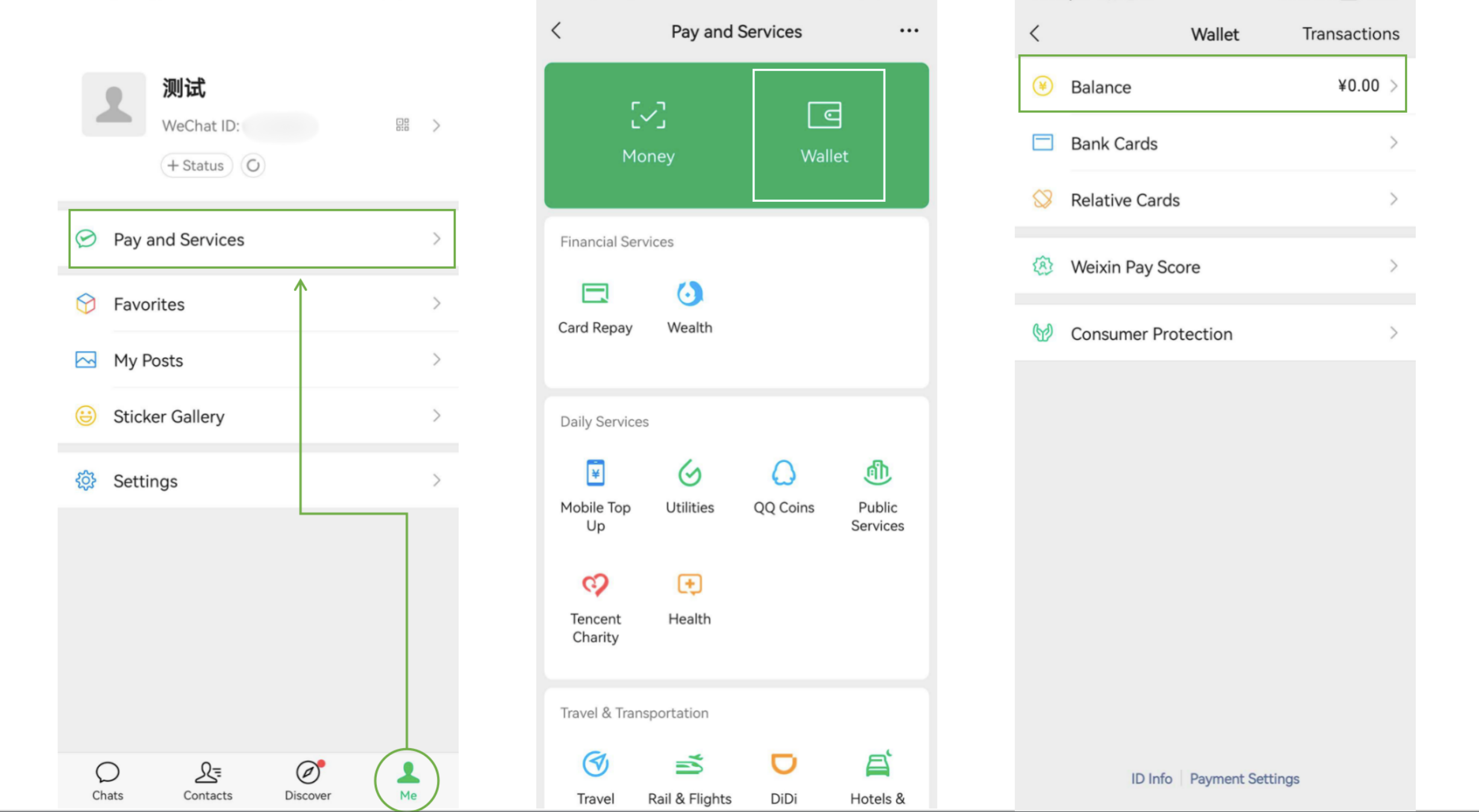Open Favorites cube icon
1479x812 pixels.
point(86,304)
